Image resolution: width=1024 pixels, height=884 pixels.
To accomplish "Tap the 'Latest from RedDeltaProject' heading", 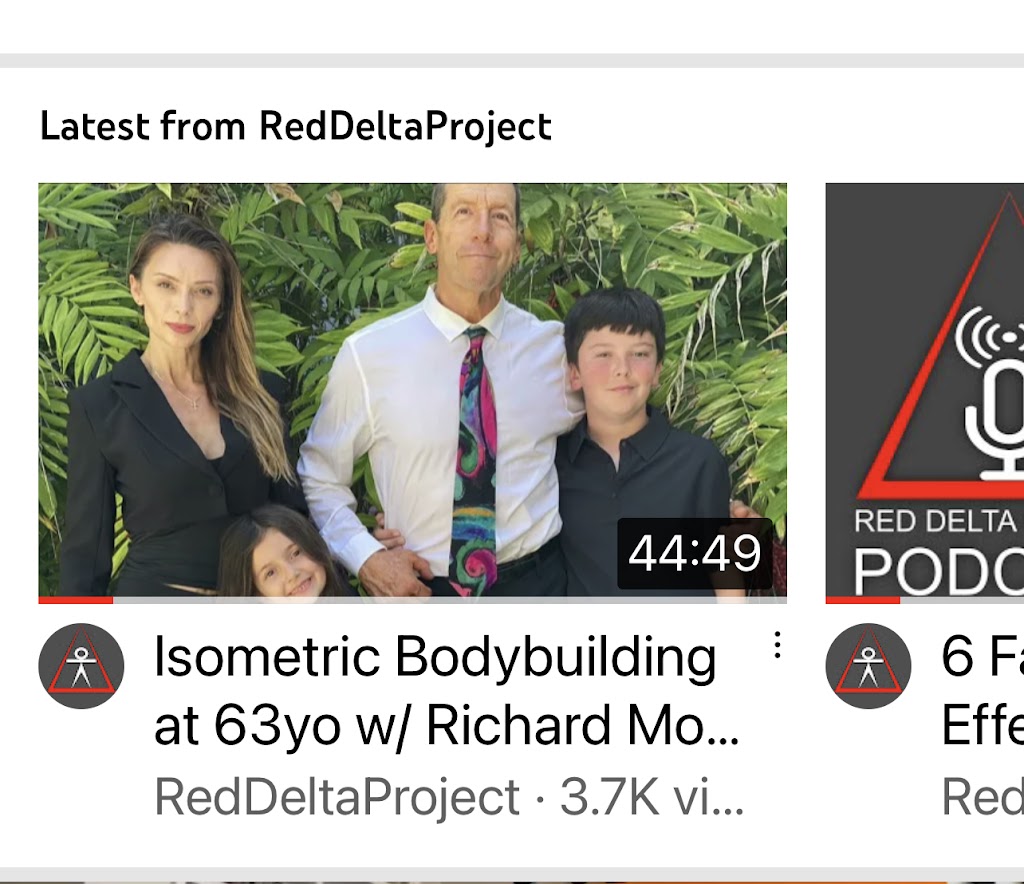I will point(296,127).
